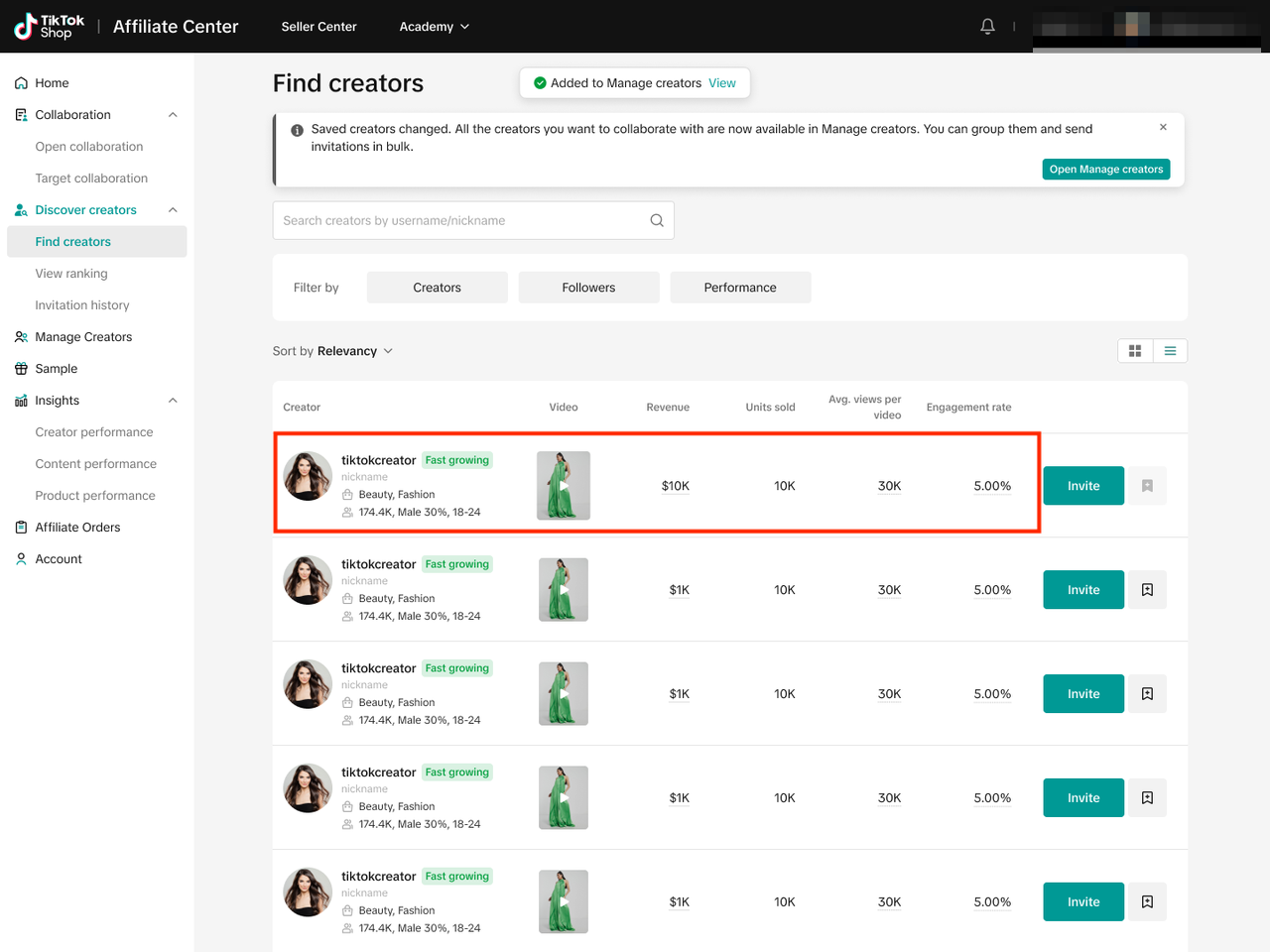Image resolution: width=1270 pixels, height=952 pixels.
Task: Go to View ranking in sidebar
Action: click(71, 274)
